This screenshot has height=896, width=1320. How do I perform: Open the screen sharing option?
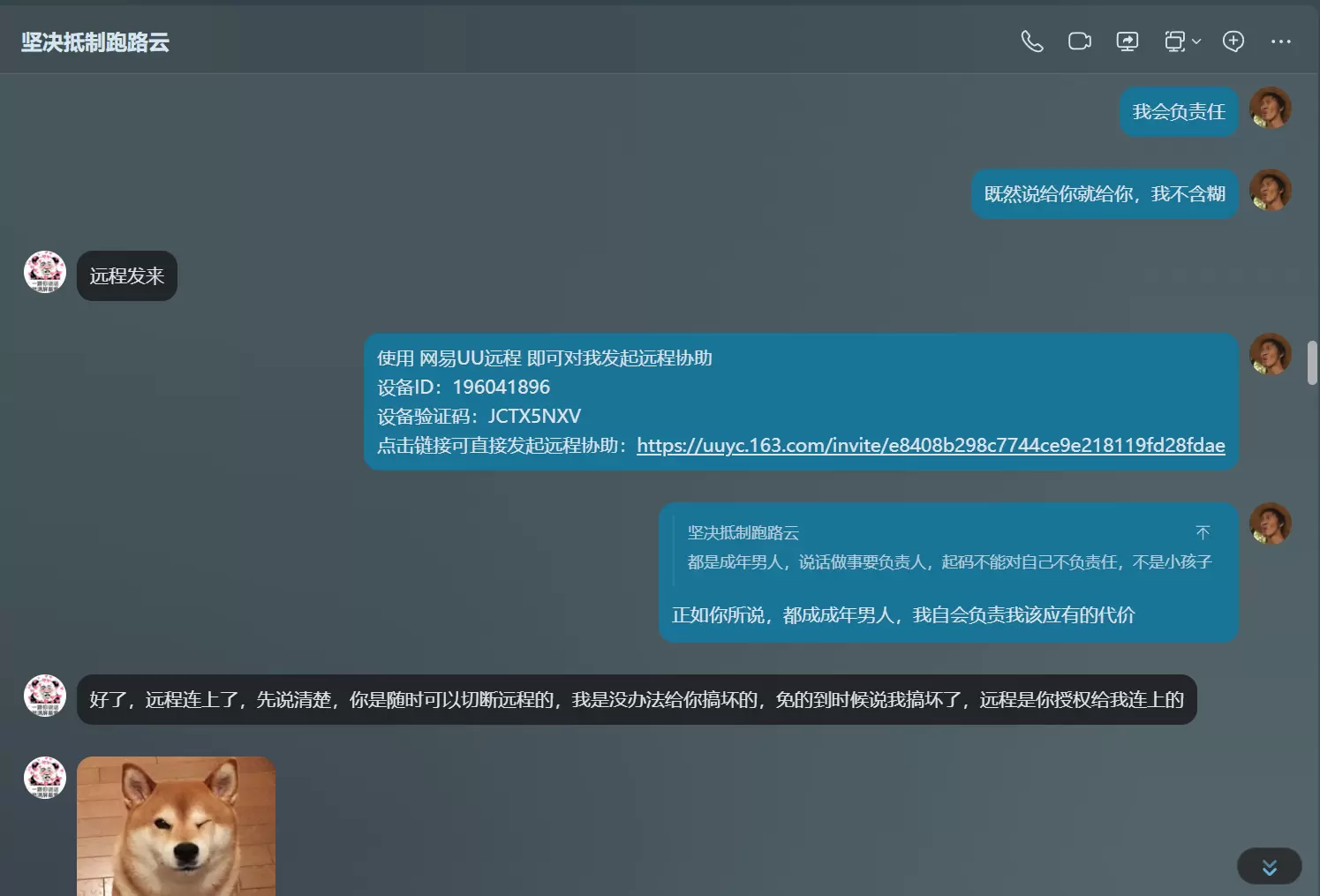point(1128,41)
